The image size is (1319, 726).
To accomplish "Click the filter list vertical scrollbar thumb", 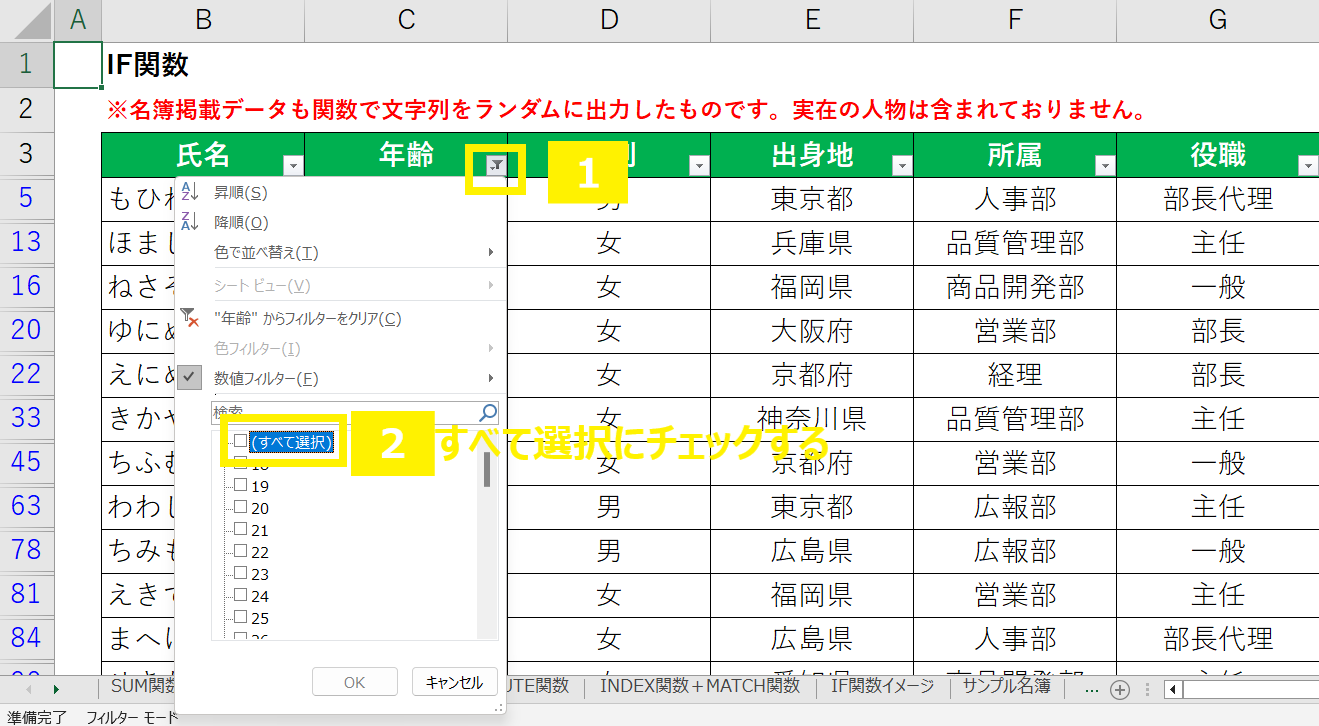I will click(487, 469).
